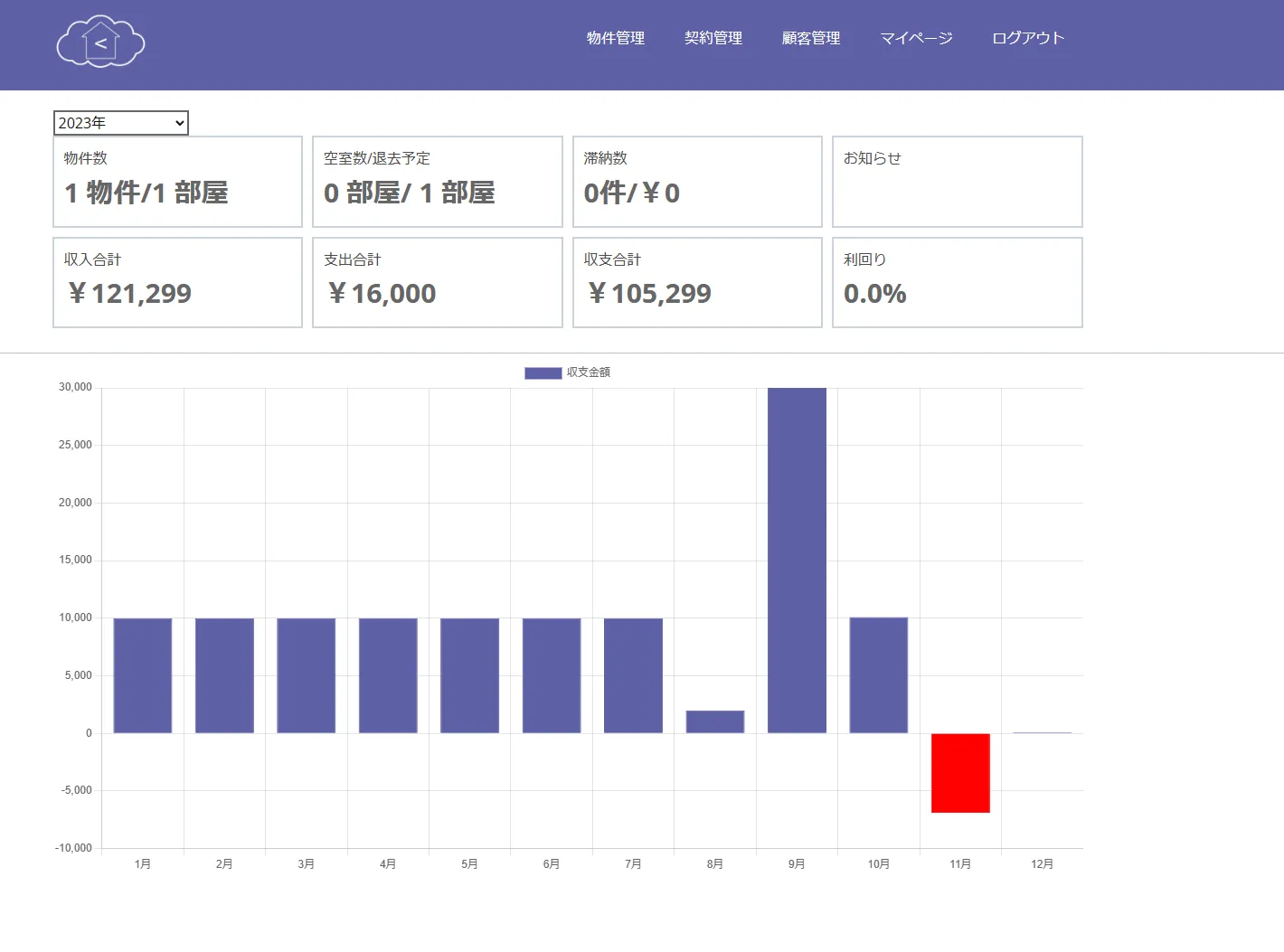This screenshot has height=952, width=1284.
Task: Click the 収支合計 balance card
Action: click(x=696, y=282)
